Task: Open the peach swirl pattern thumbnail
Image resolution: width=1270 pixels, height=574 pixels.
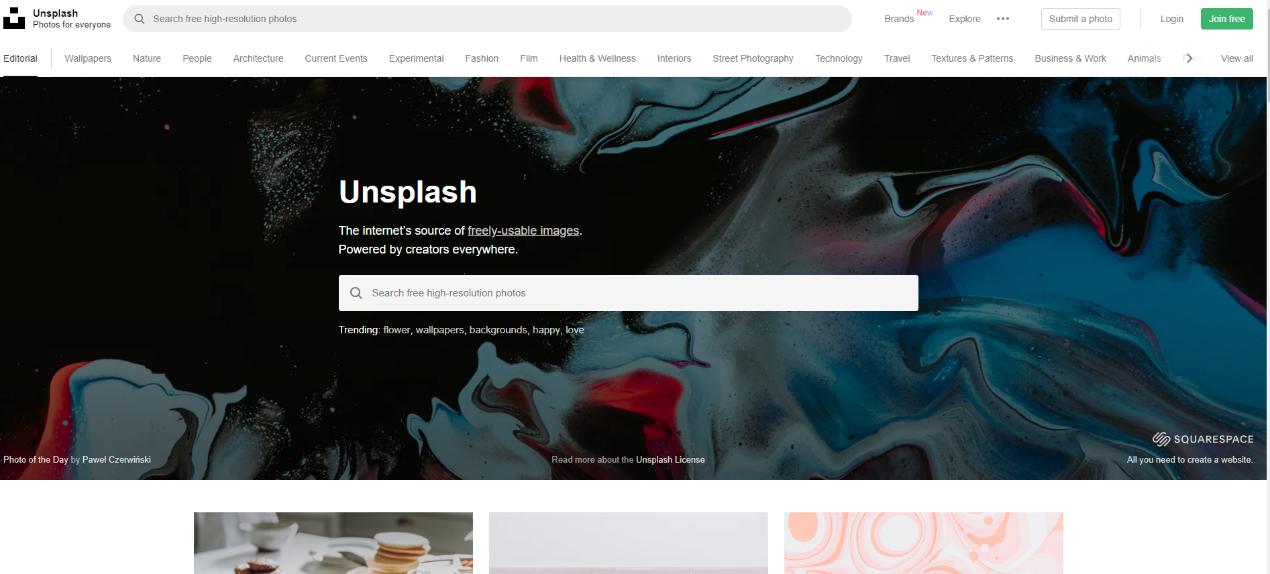Action: (x=923, y=543)
